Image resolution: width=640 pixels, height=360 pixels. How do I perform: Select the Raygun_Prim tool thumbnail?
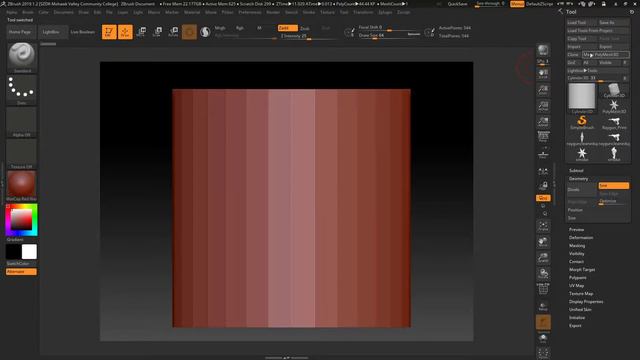tap(614, 122)
